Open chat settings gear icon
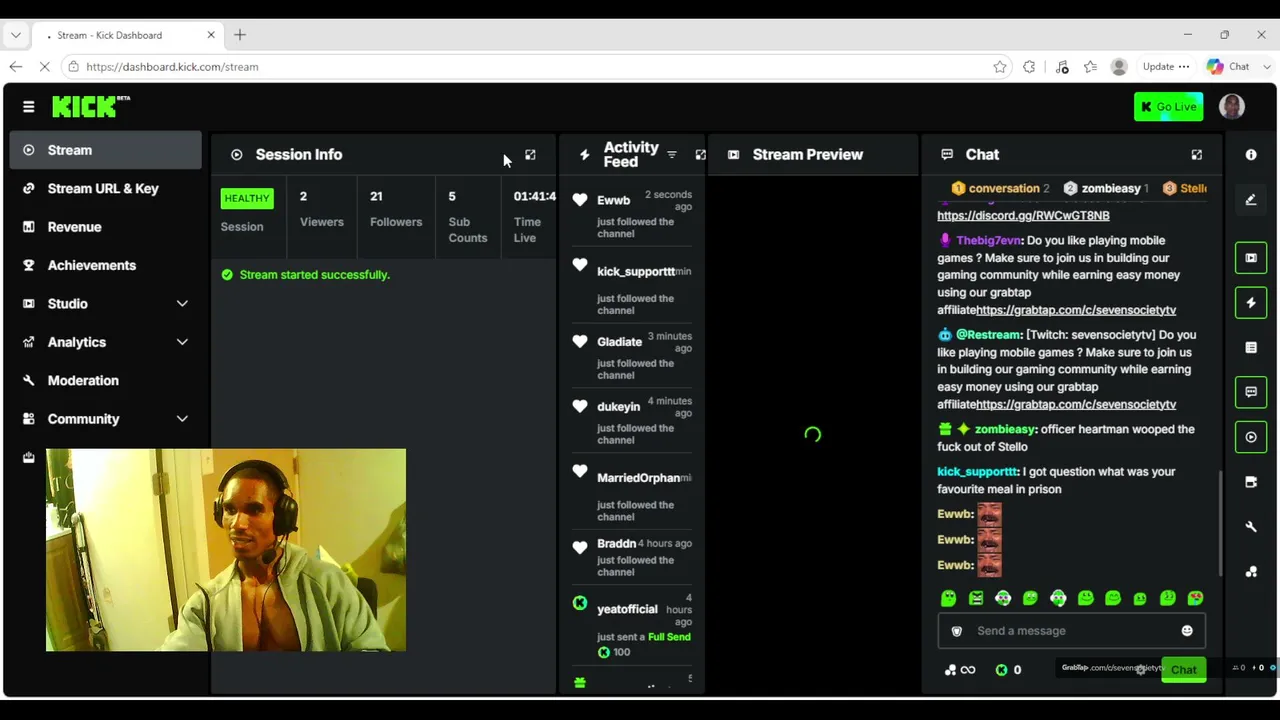This screenshot has height=720, width=1280. pos(1141,670)
